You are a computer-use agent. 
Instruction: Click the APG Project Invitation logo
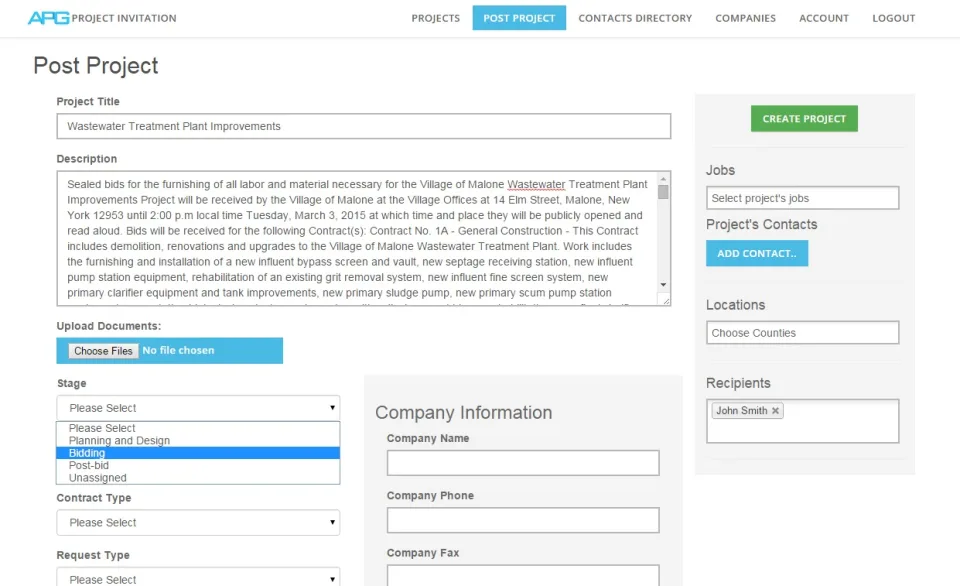click(x=102, y=18)
